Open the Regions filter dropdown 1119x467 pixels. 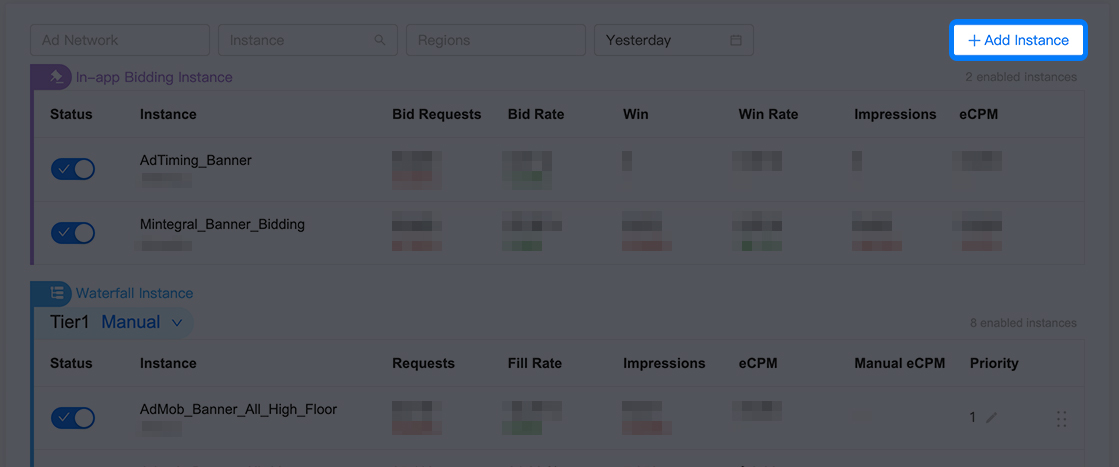click(496, 40)
